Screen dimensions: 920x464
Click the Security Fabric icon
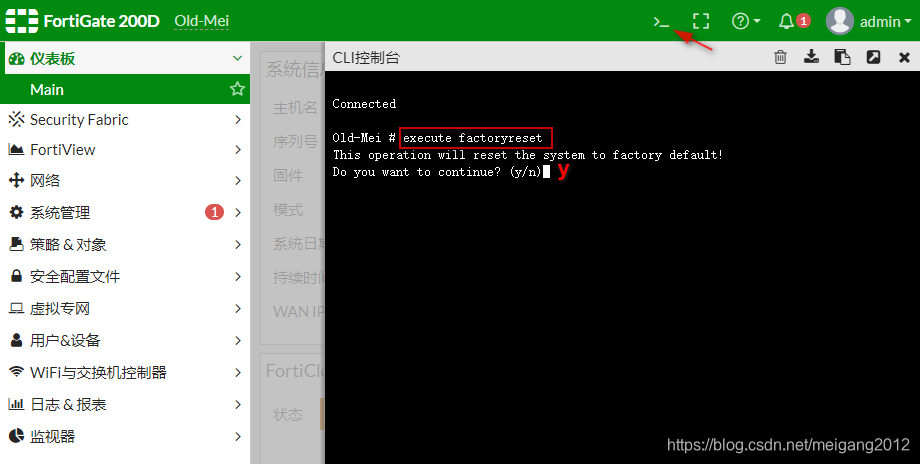(16, 120)
